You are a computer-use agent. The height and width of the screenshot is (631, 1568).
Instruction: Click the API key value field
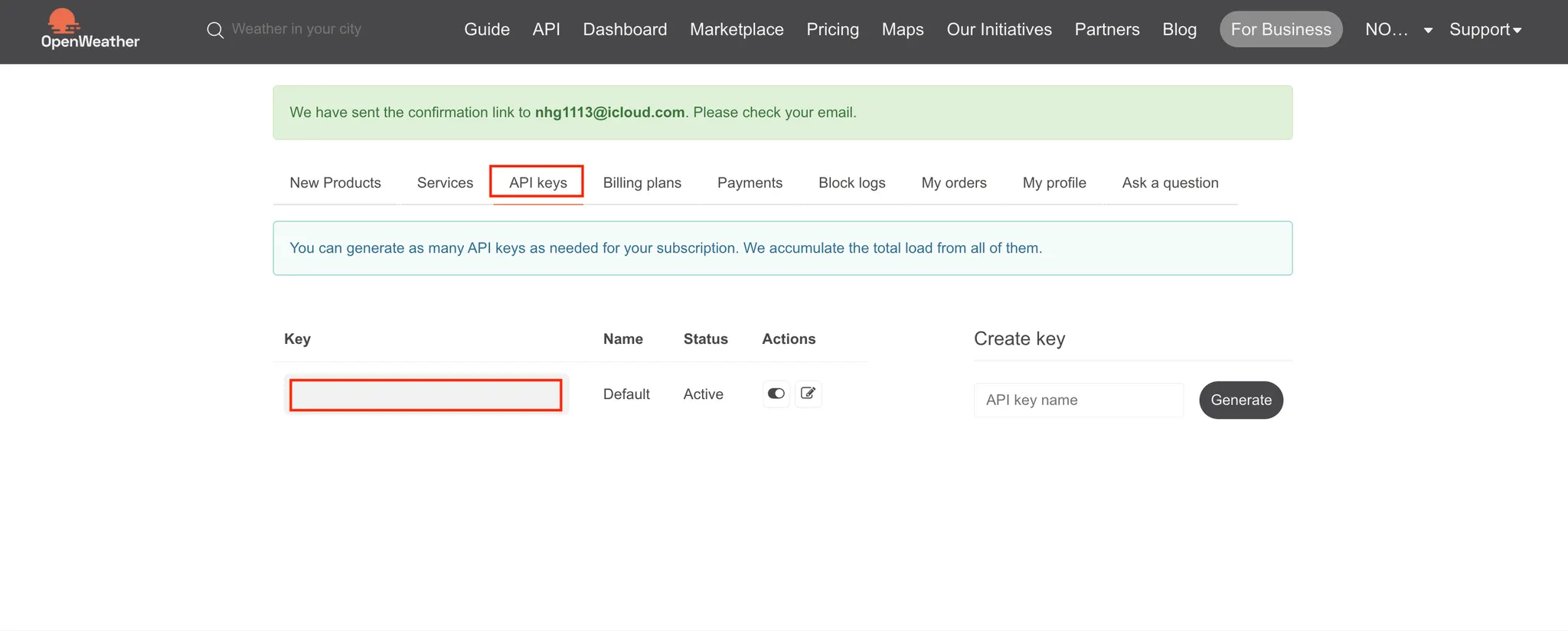[426, 395]
